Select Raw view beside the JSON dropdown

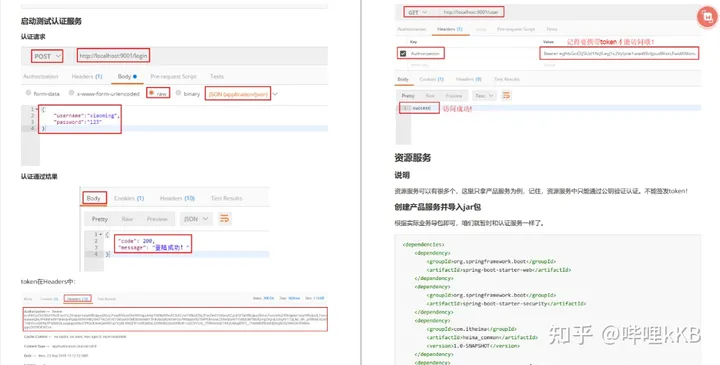[x=127, y=219]
